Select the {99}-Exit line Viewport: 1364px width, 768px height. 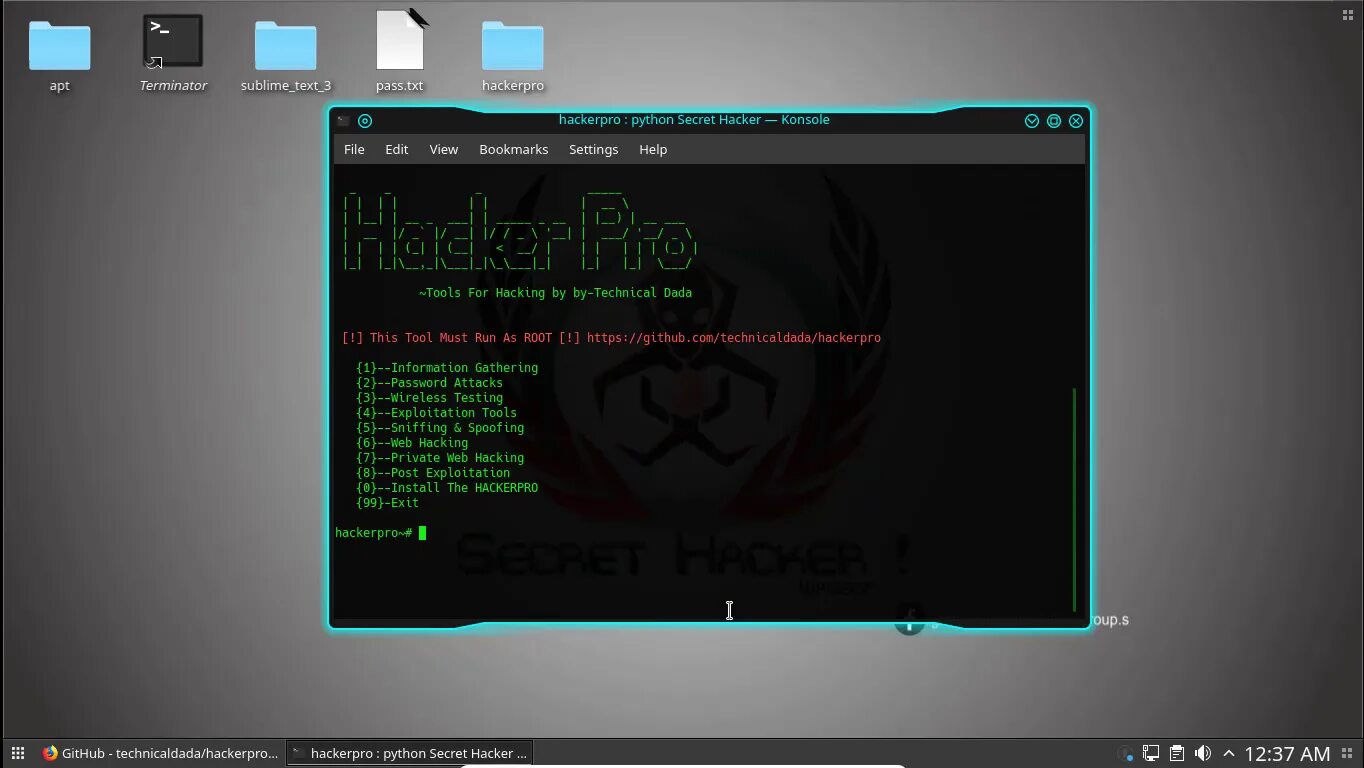[x=388, y=503]
